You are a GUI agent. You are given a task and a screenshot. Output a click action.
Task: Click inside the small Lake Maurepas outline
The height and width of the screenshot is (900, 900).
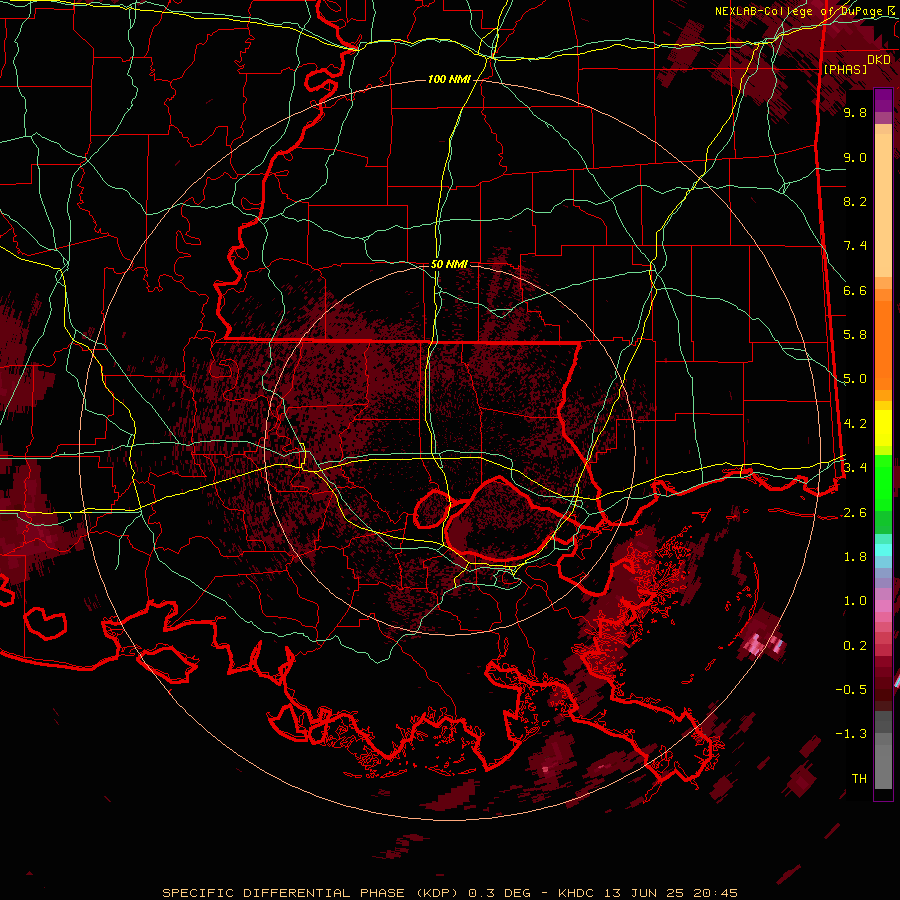pyautogui.click(x=432, y=509)
